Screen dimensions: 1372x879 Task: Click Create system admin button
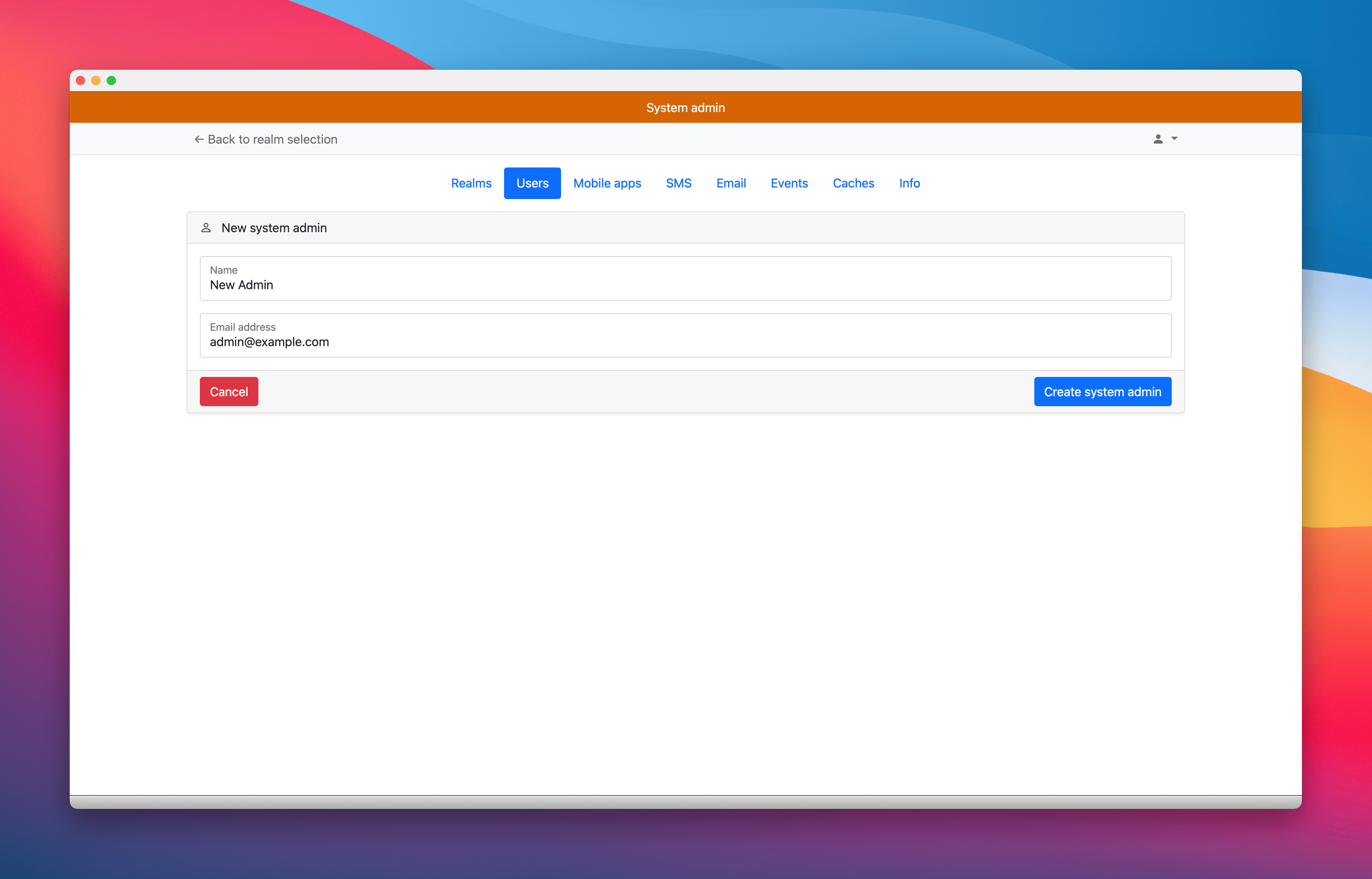point(1102,392)
